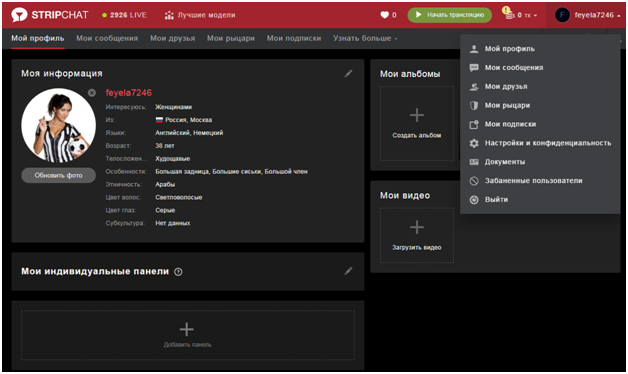Switch to the Мои сообщения tab
This screenshot has width=628, height=374.
pos(107,38)
